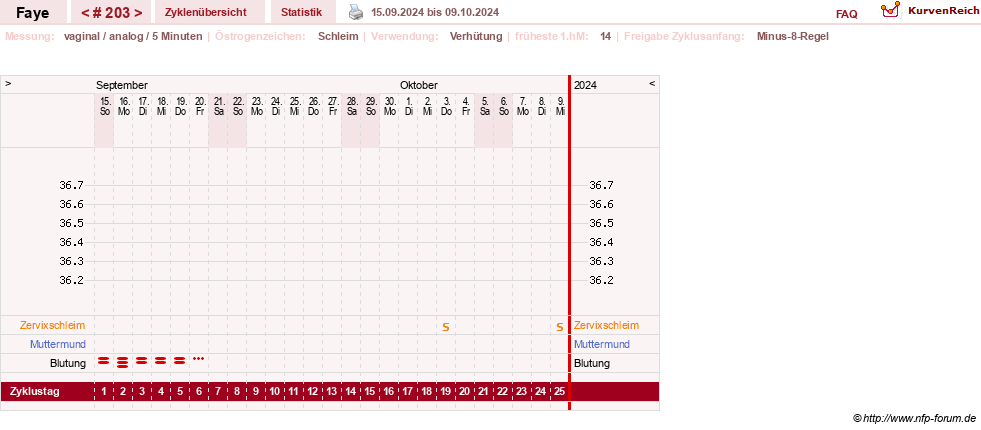Click the cycle navigator < # 203 >

(x=111, y=12)
